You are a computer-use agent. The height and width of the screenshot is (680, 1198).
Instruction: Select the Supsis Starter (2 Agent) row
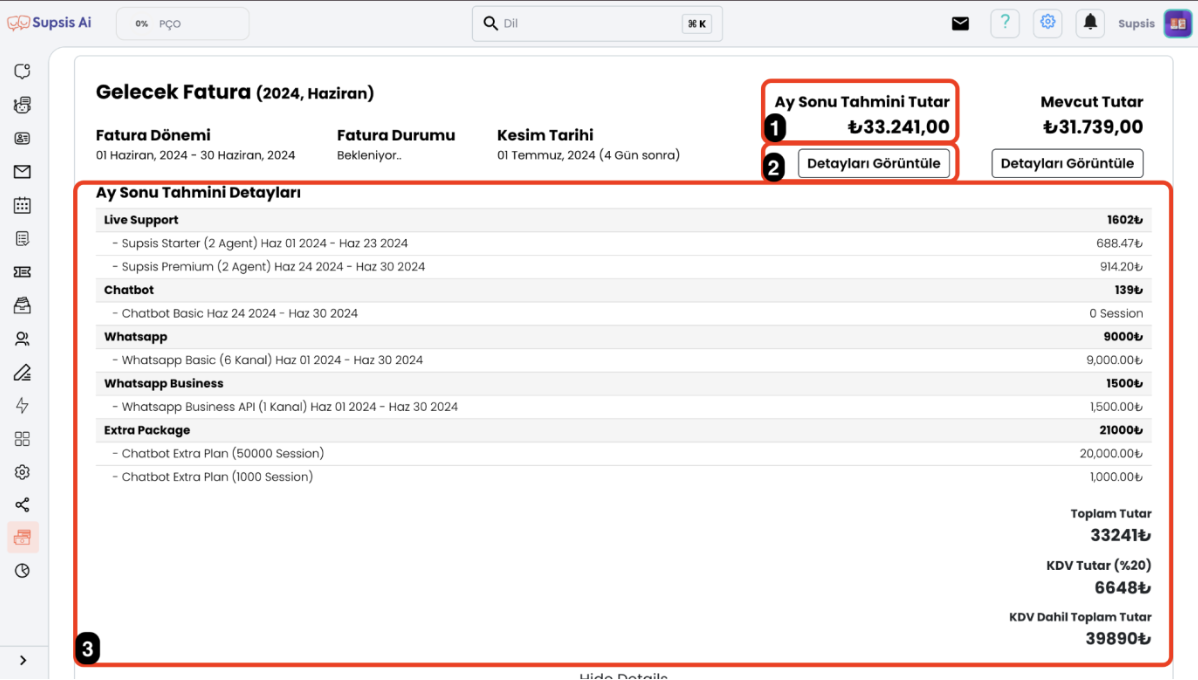tap(623, 243)
